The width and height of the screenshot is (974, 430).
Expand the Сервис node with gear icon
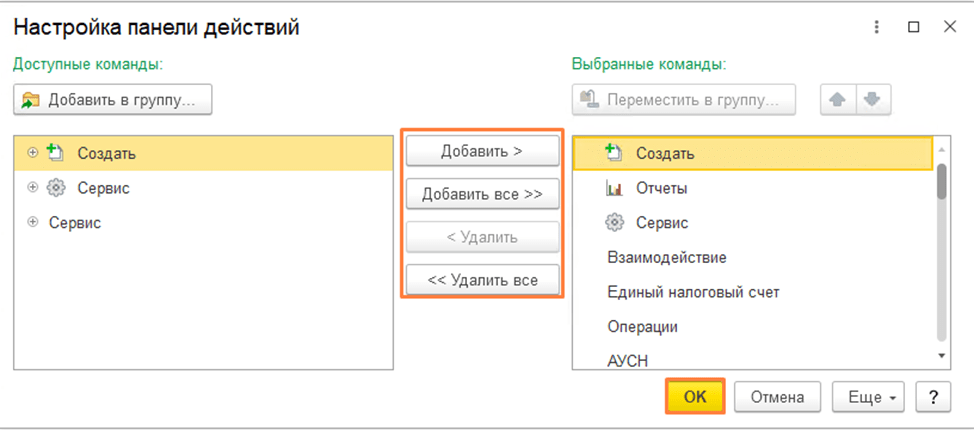coord(33,188)
